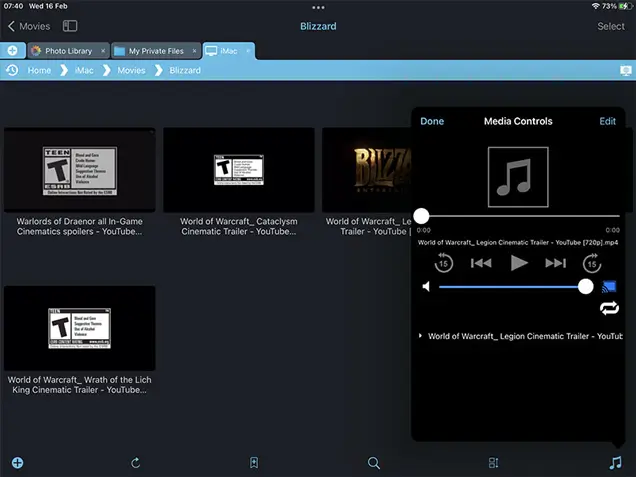Open the connection monitor icon in the path bar

point(625,71)
